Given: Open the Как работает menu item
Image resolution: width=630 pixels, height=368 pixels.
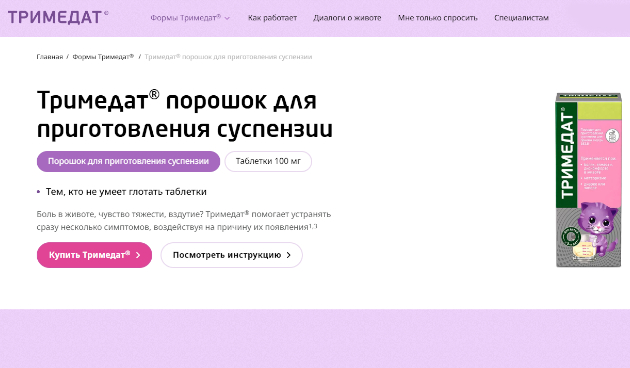Looking at the screenshot, I should pyautogui.click(x=272, y=18).
